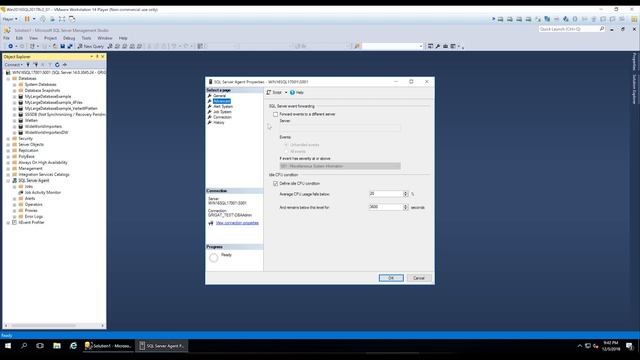Click the properties wrench icon in SSMS toolbar
640x360 pixels.
tap(438, 46)
